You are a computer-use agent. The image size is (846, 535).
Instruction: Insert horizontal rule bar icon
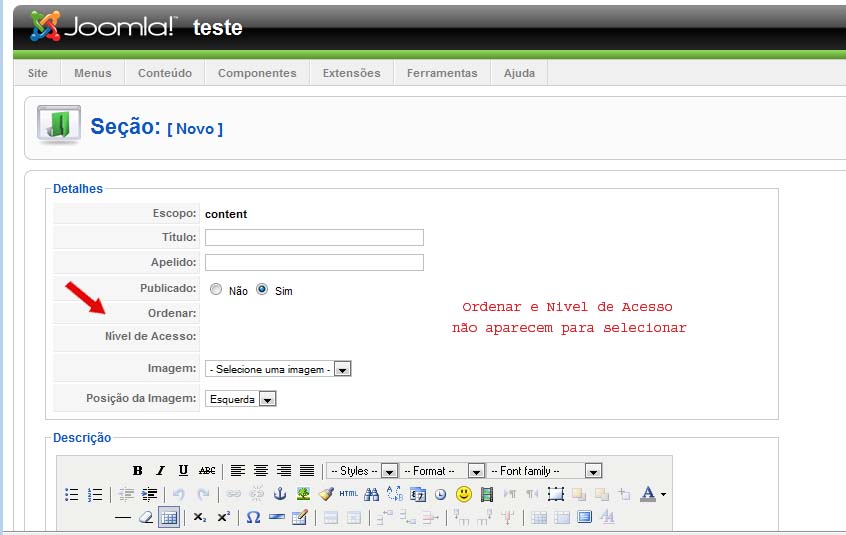(276, 518)
